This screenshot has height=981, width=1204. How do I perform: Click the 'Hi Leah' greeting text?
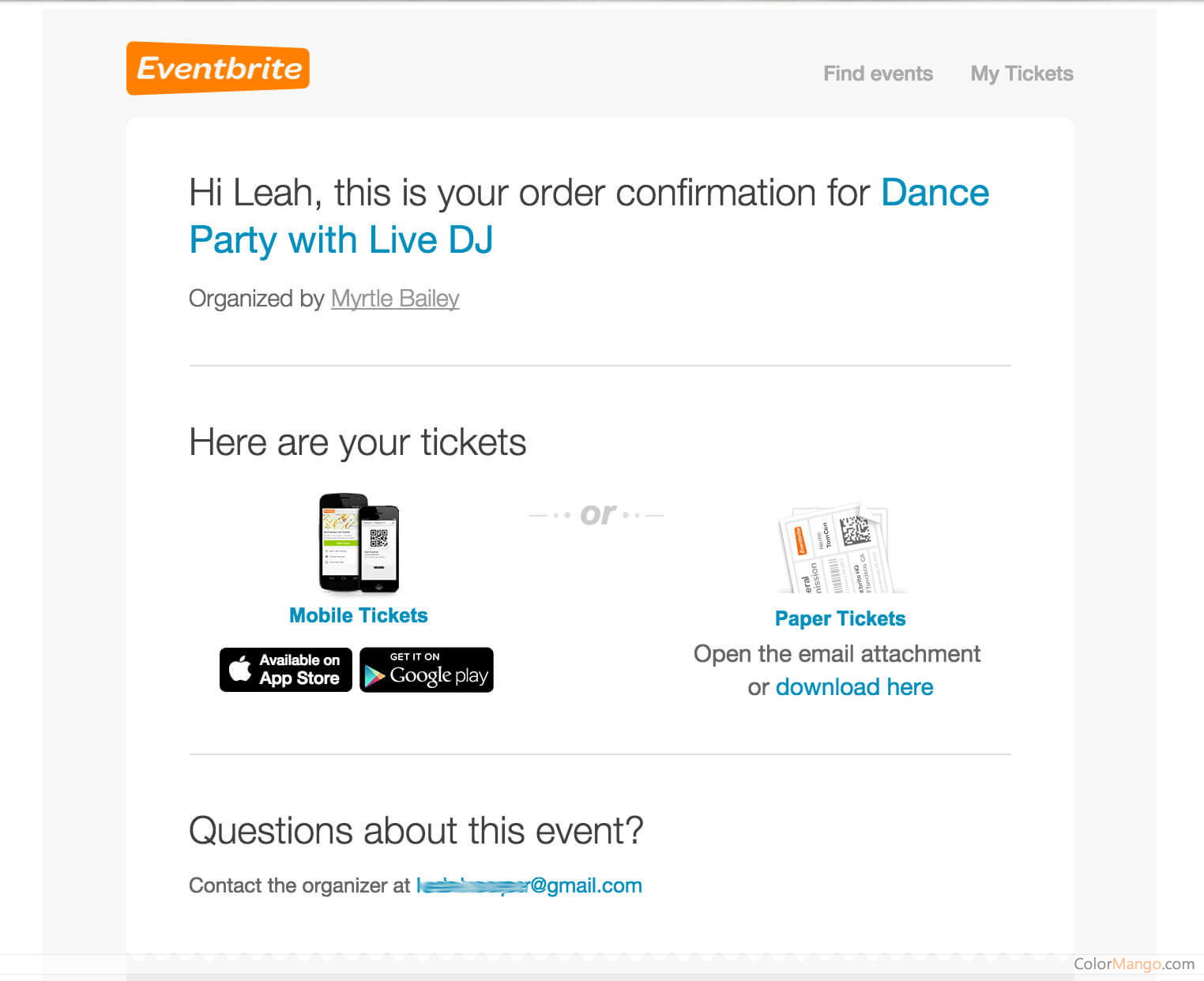[254, 193]
